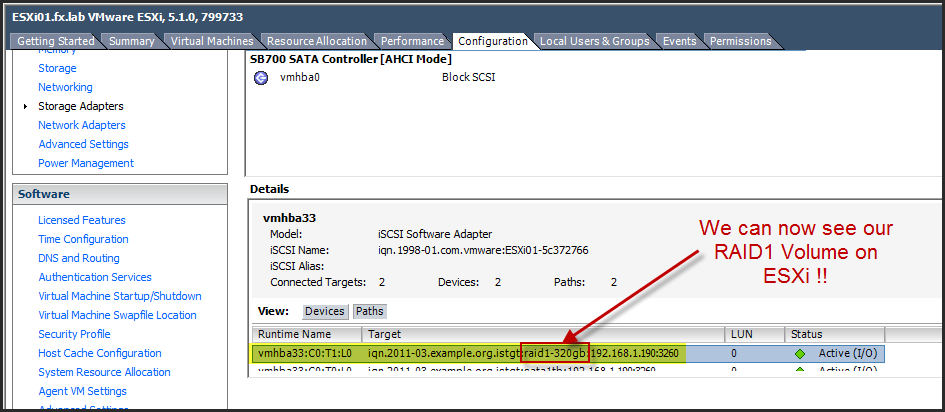This screenshot has width=945, height=412.
Task: Sort by Target column header
Action: (x=543, y=334)
